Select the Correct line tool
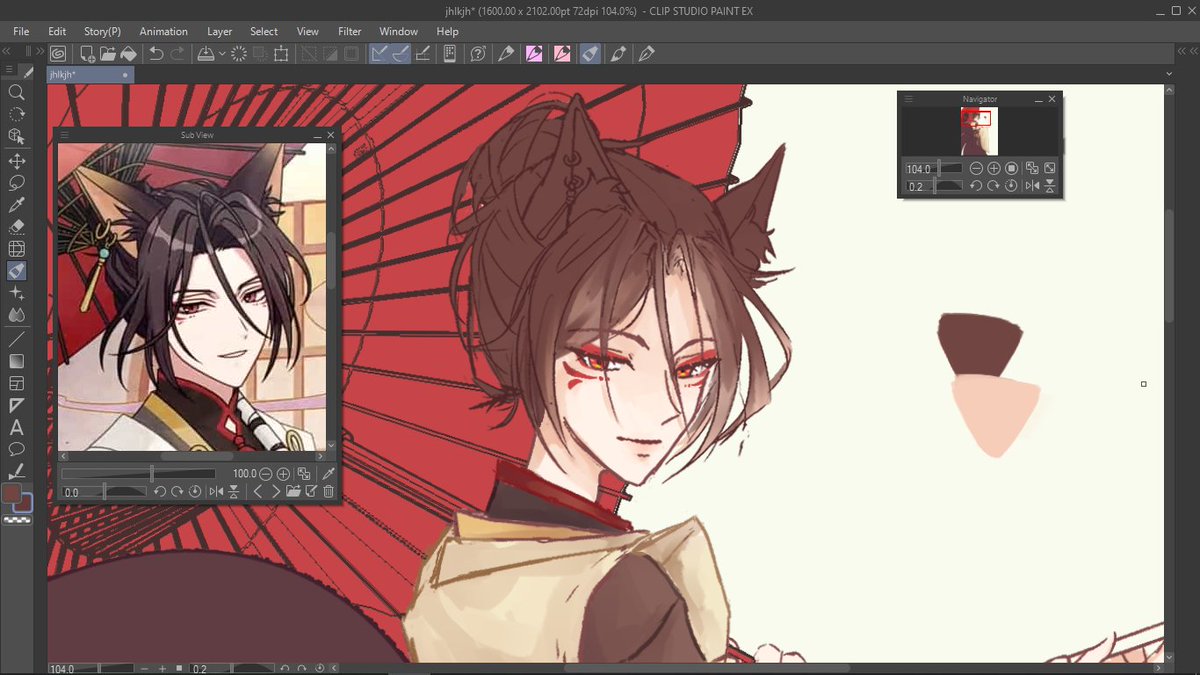The width and height of the screenshot is (1200, 675). 16,471
